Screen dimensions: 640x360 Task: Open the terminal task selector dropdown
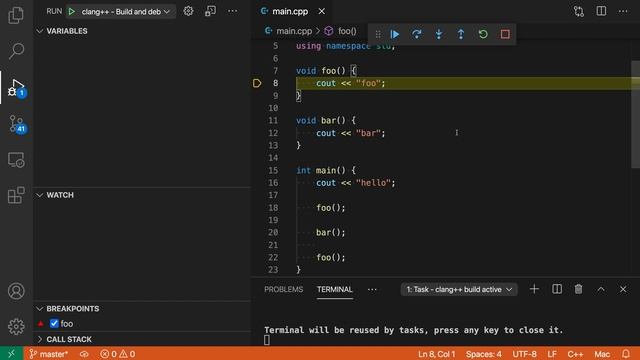click(x=459, y=289)
